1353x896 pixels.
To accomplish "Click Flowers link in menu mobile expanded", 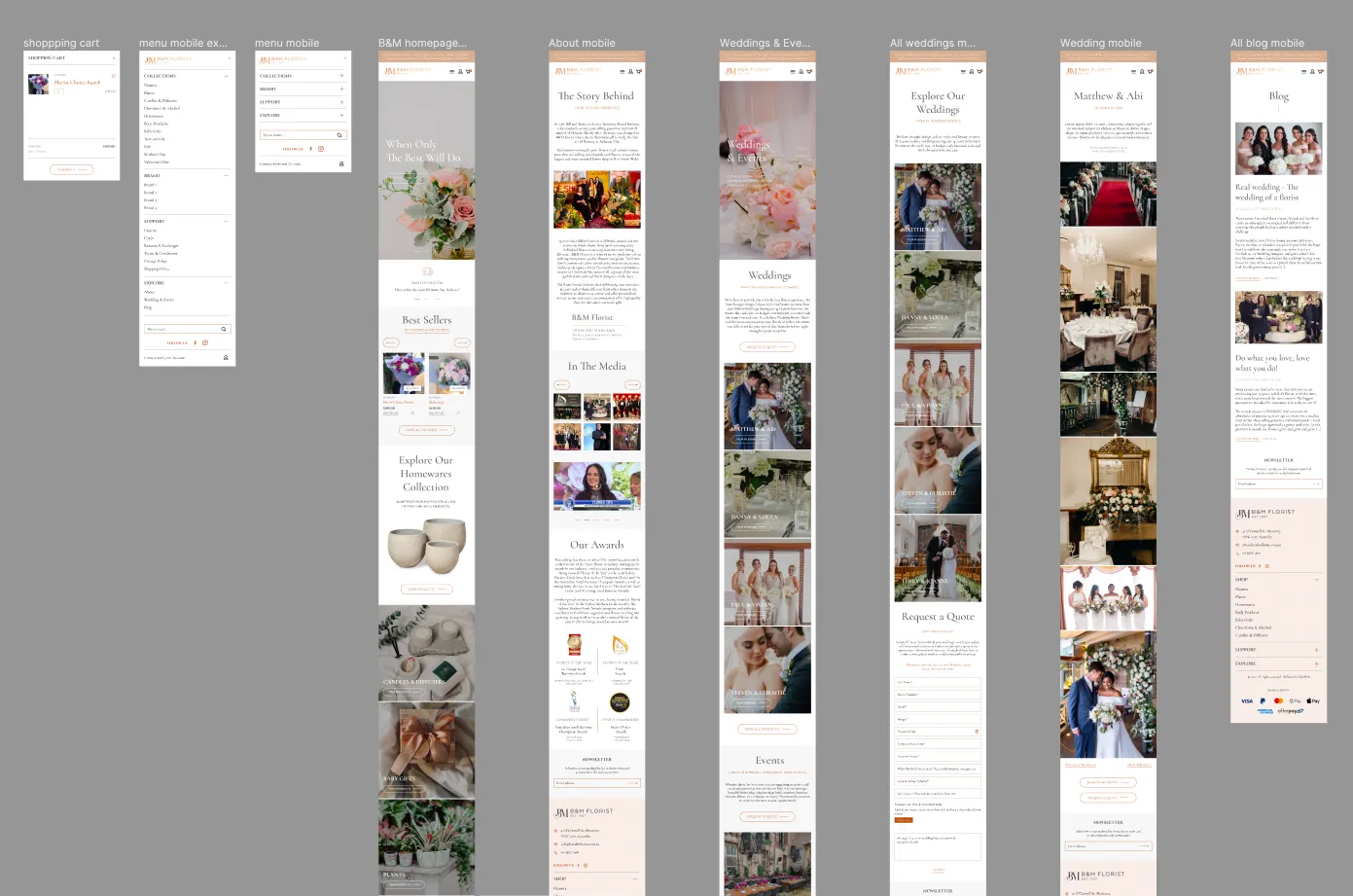I will tap(150, 86).
